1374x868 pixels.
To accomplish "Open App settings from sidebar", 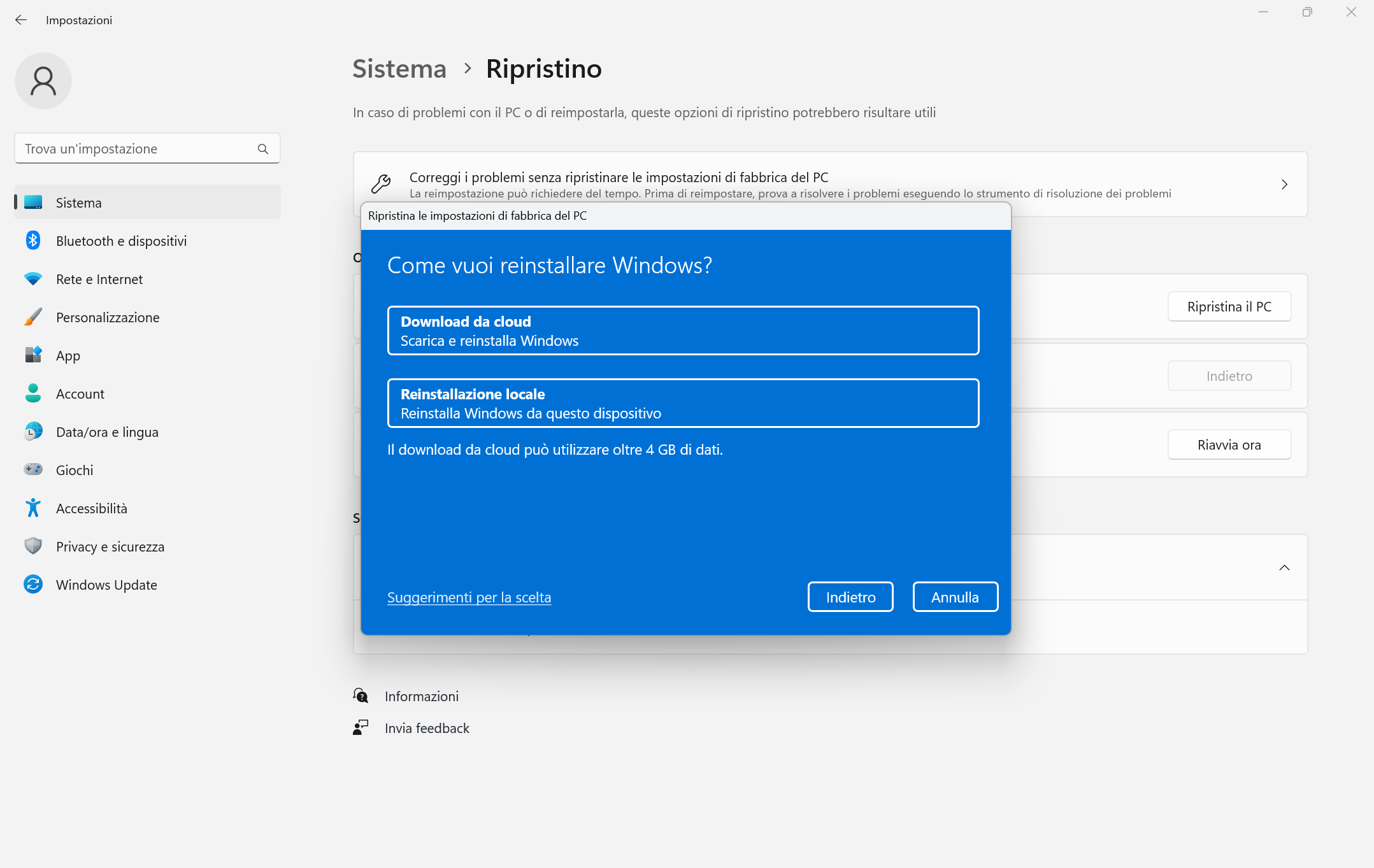I will tap(68, 355).
